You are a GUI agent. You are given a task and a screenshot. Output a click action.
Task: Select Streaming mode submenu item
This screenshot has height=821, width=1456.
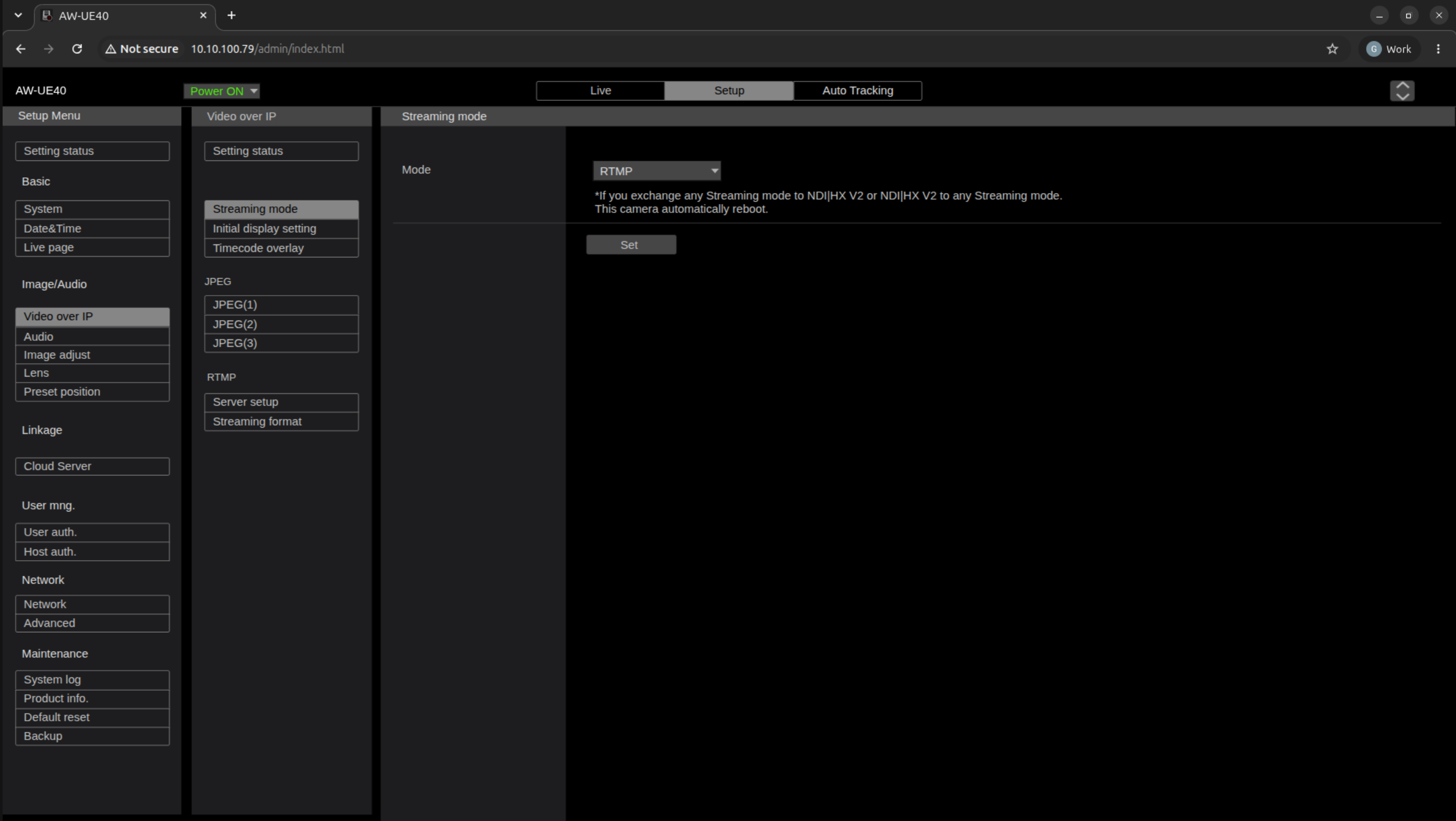[x=281, y=209]
